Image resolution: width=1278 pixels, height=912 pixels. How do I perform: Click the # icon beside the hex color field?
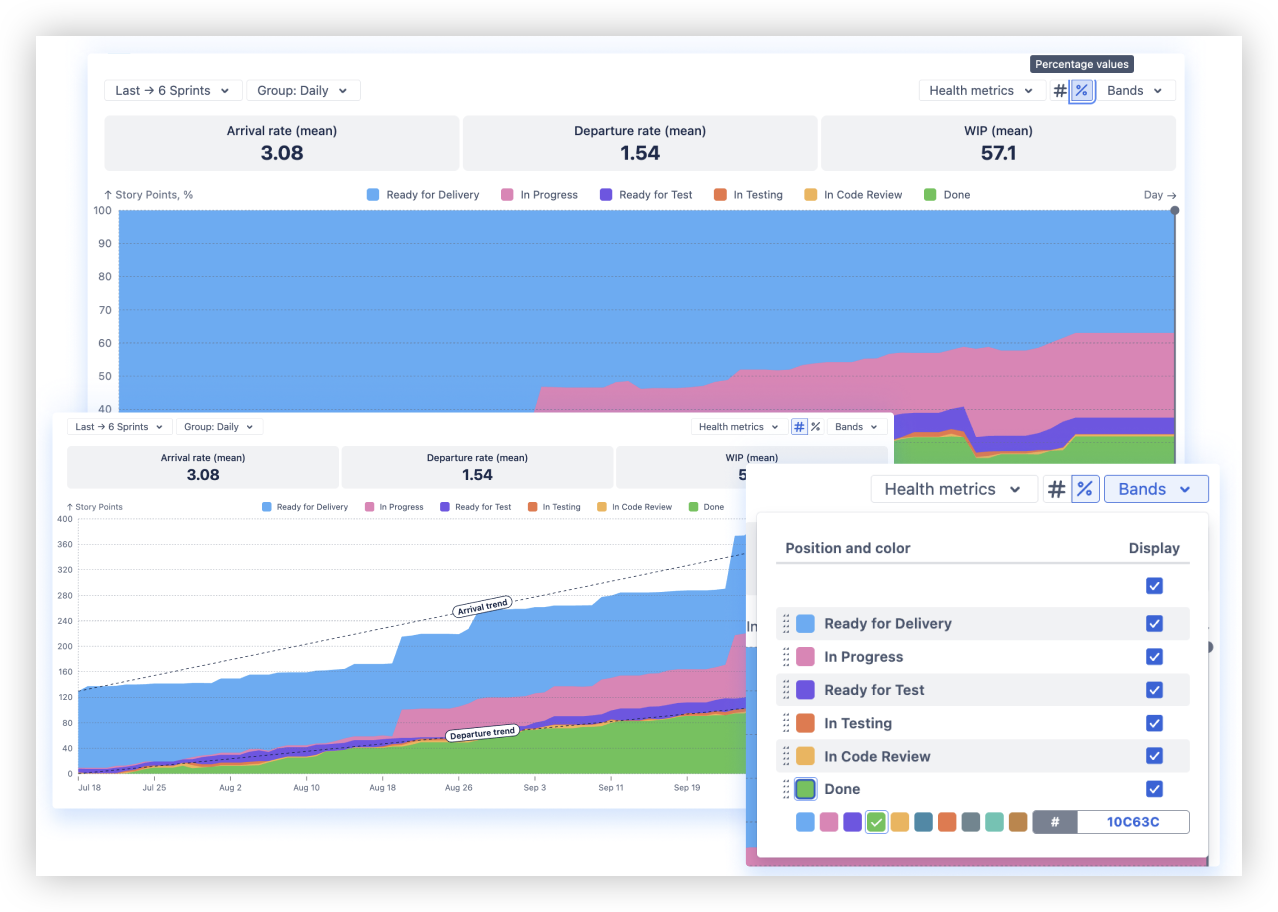[x=1055, y=821]
